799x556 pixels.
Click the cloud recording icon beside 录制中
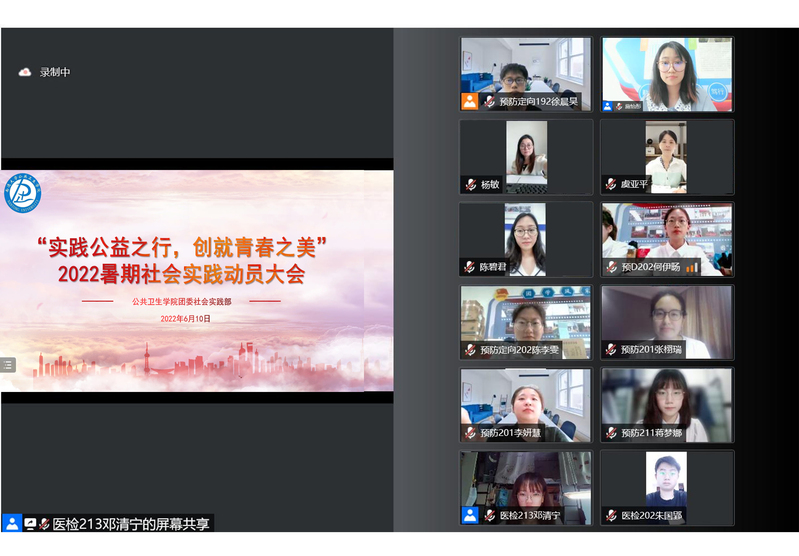point(24,72)
